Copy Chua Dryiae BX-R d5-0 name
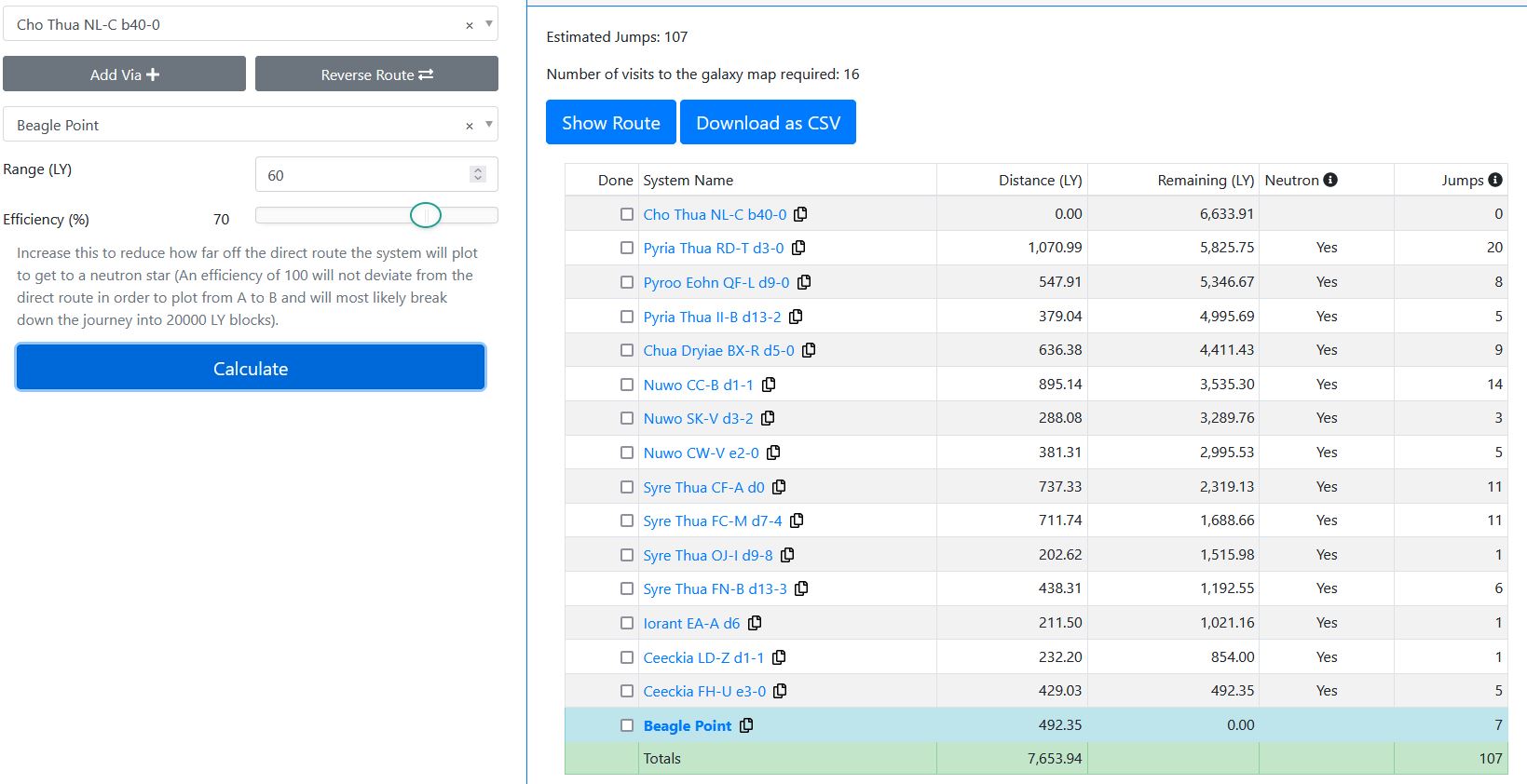 coord(809,350)
